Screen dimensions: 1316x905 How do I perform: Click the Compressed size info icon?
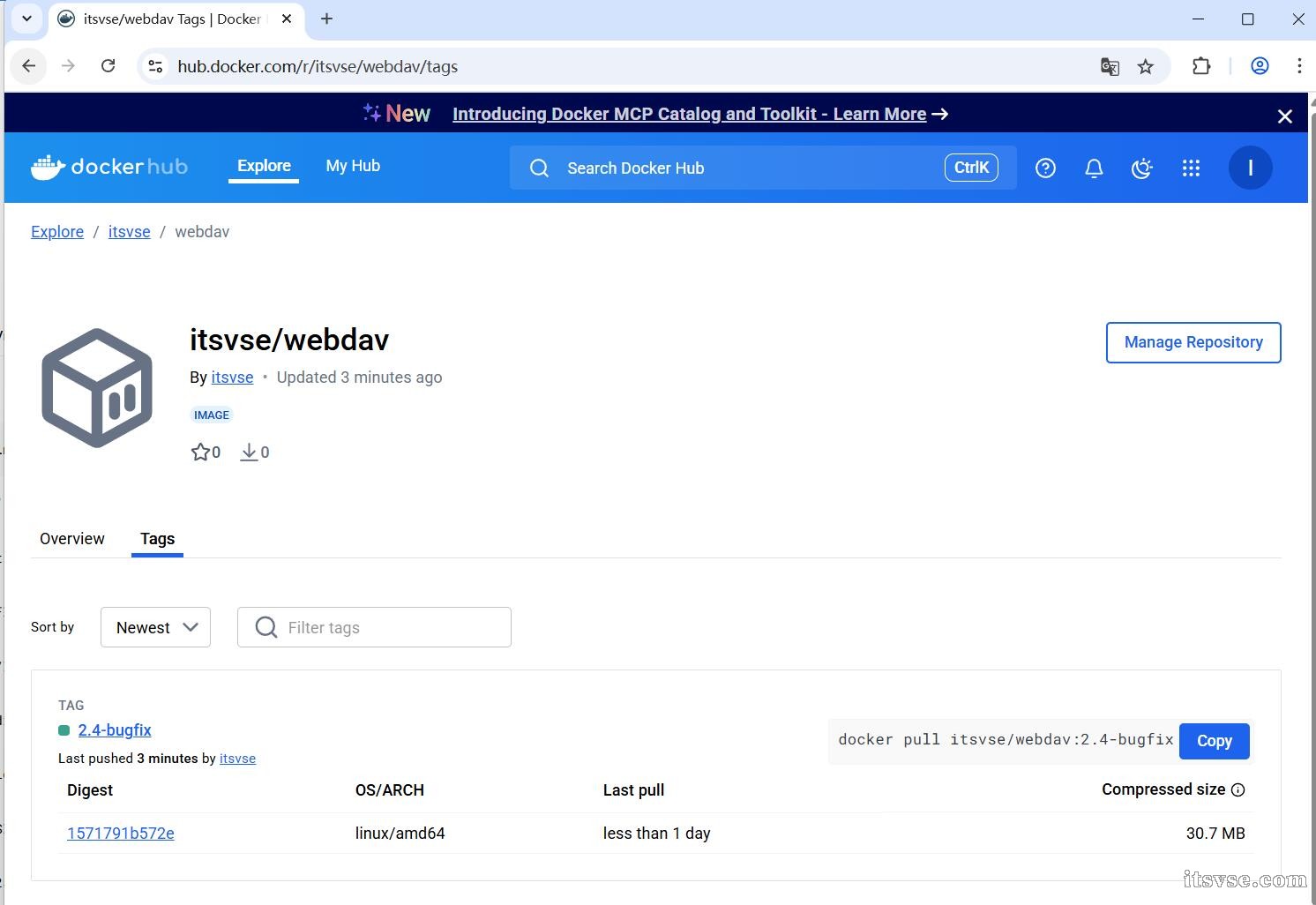pyautogui.click(x=1237, y=789)
